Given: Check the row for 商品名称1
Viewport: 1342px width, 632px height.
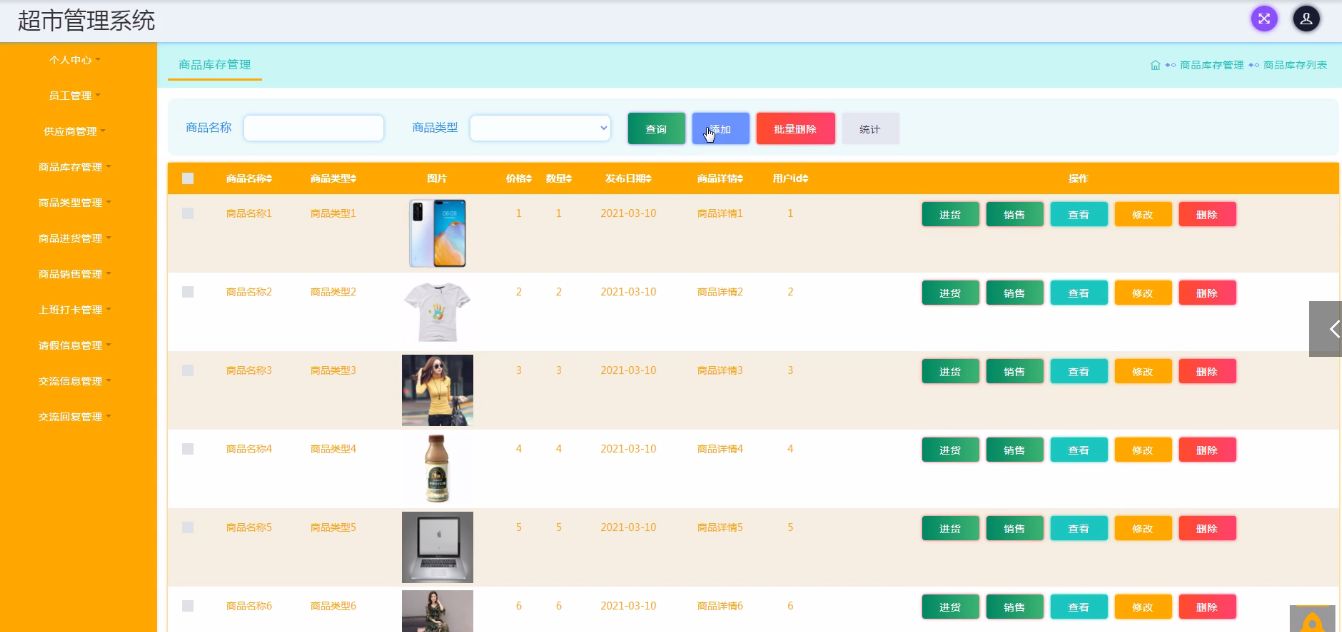Looking at the screenshot, I should tap(188, 213).
